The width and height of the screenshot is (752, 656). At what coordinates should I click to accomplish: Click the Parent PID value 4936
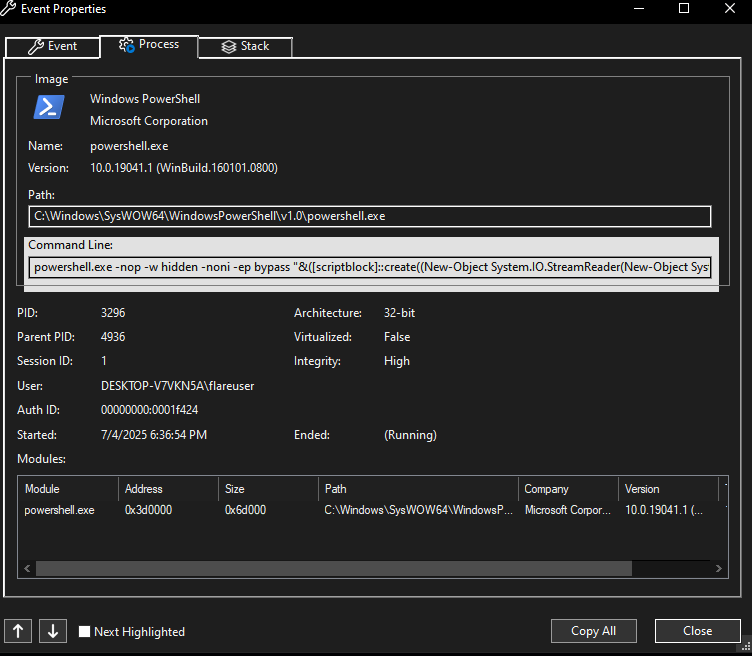(113, 337)
